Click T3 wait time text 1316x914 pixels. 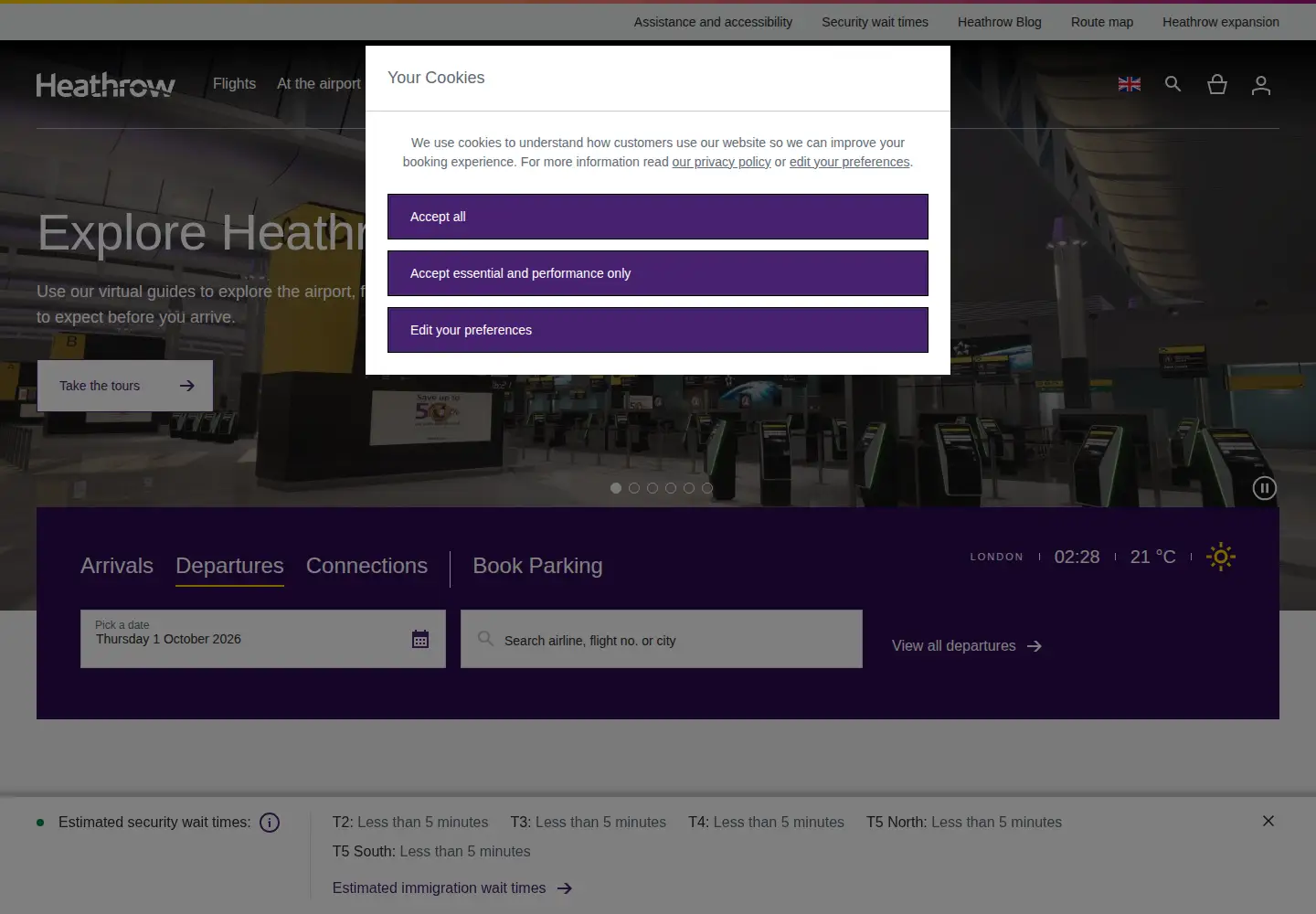click(589, 823)
